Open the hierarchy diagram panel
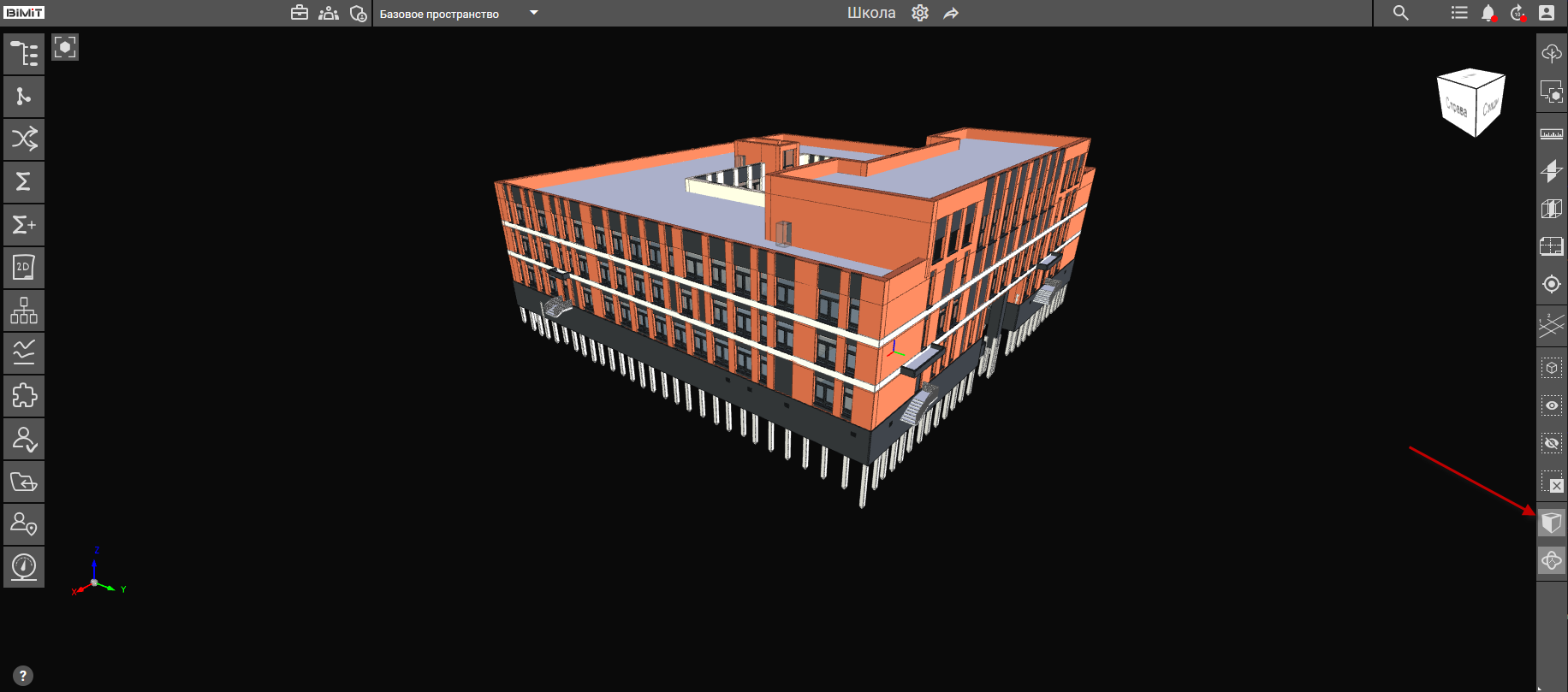This screenshot has width=1568, height=692. (24, 311)
